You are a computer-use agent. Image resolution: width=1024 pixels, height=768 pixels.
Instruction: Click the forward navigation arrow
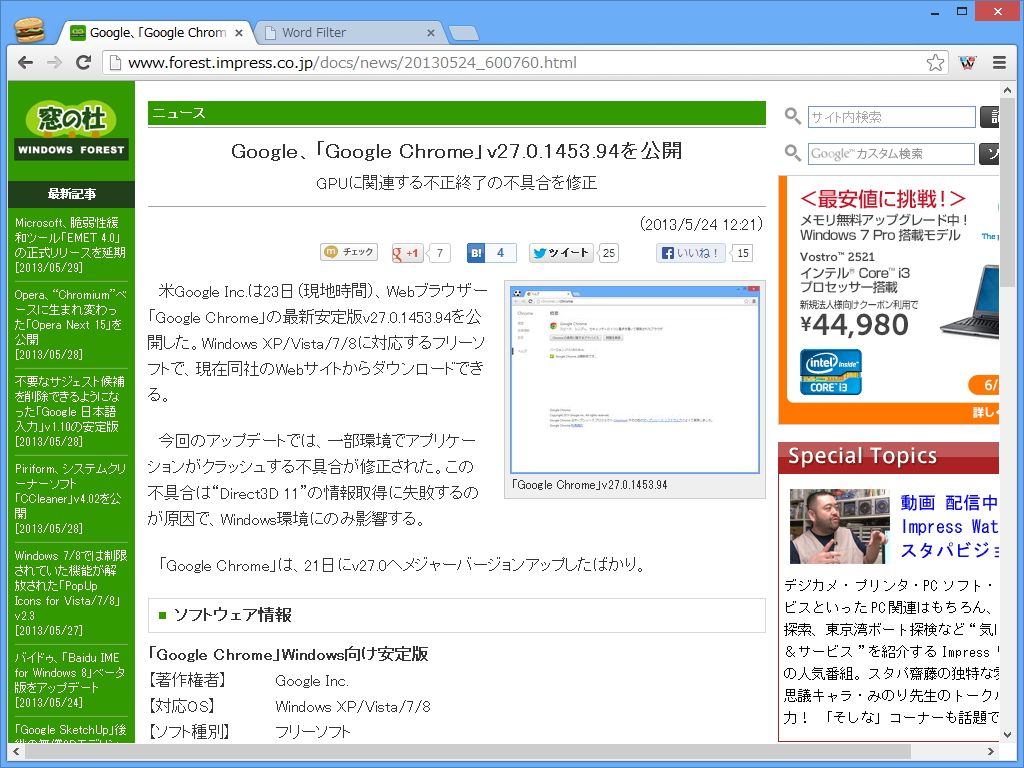pos(54,63)
